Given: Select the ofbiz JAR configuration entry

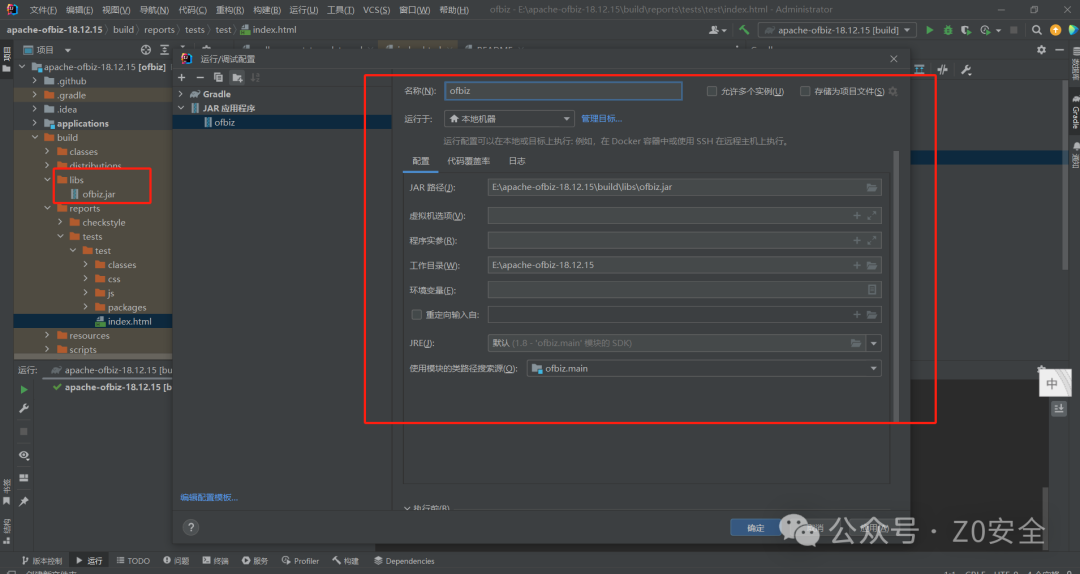Looking at the screenshot, I should click(282, 123).
